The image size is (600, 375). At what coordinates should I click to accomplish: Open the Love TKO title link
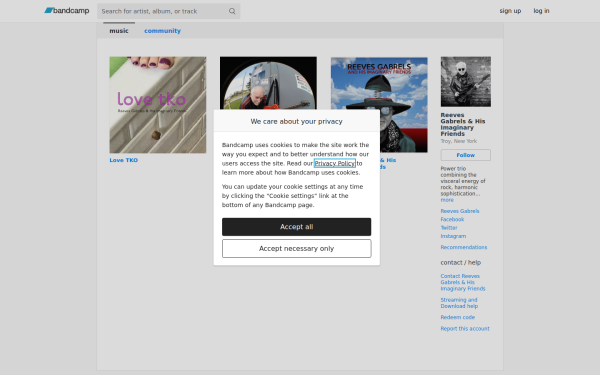(x=124, y=160)
